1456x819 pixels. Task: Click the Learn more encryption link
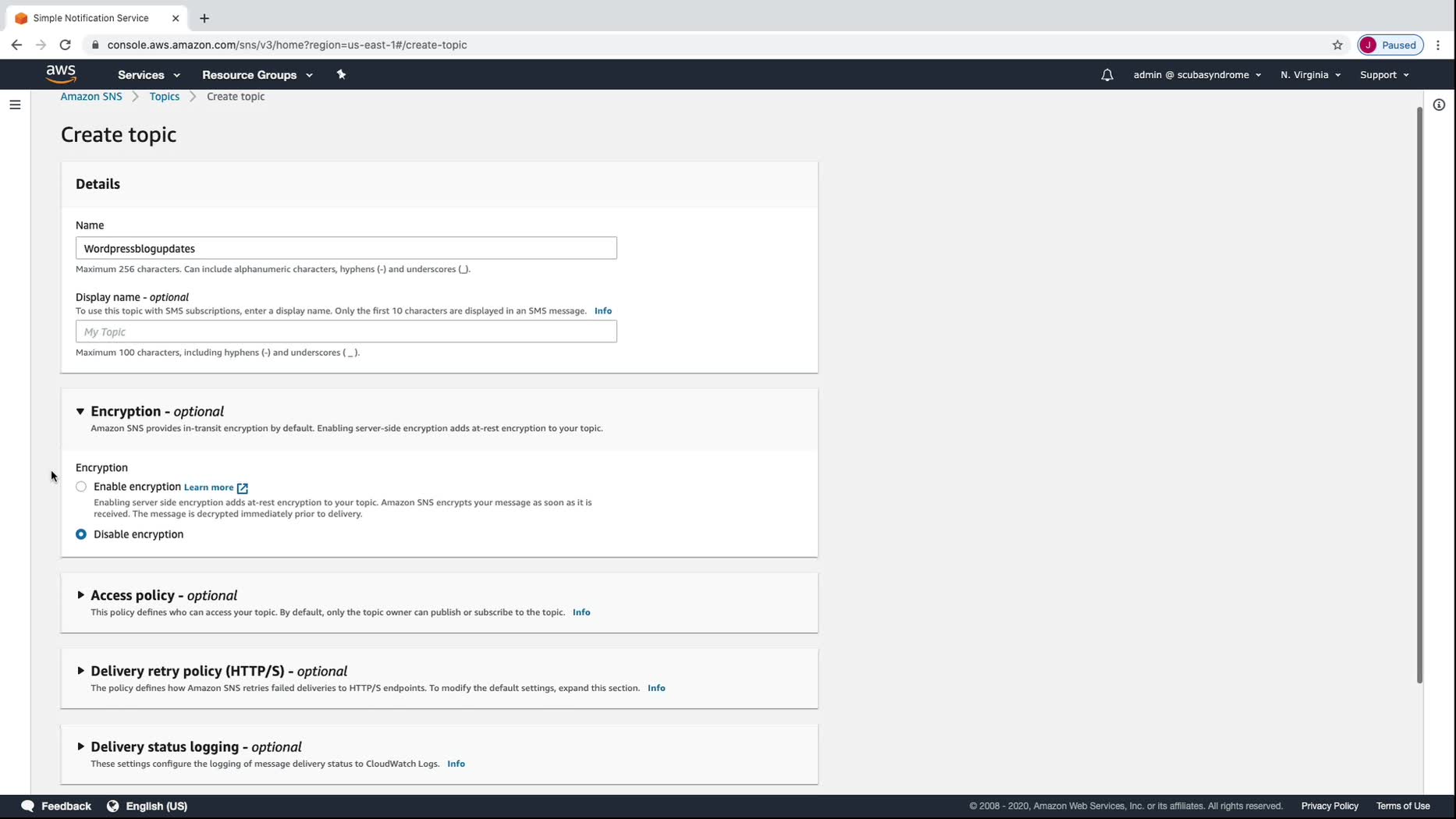209,487
